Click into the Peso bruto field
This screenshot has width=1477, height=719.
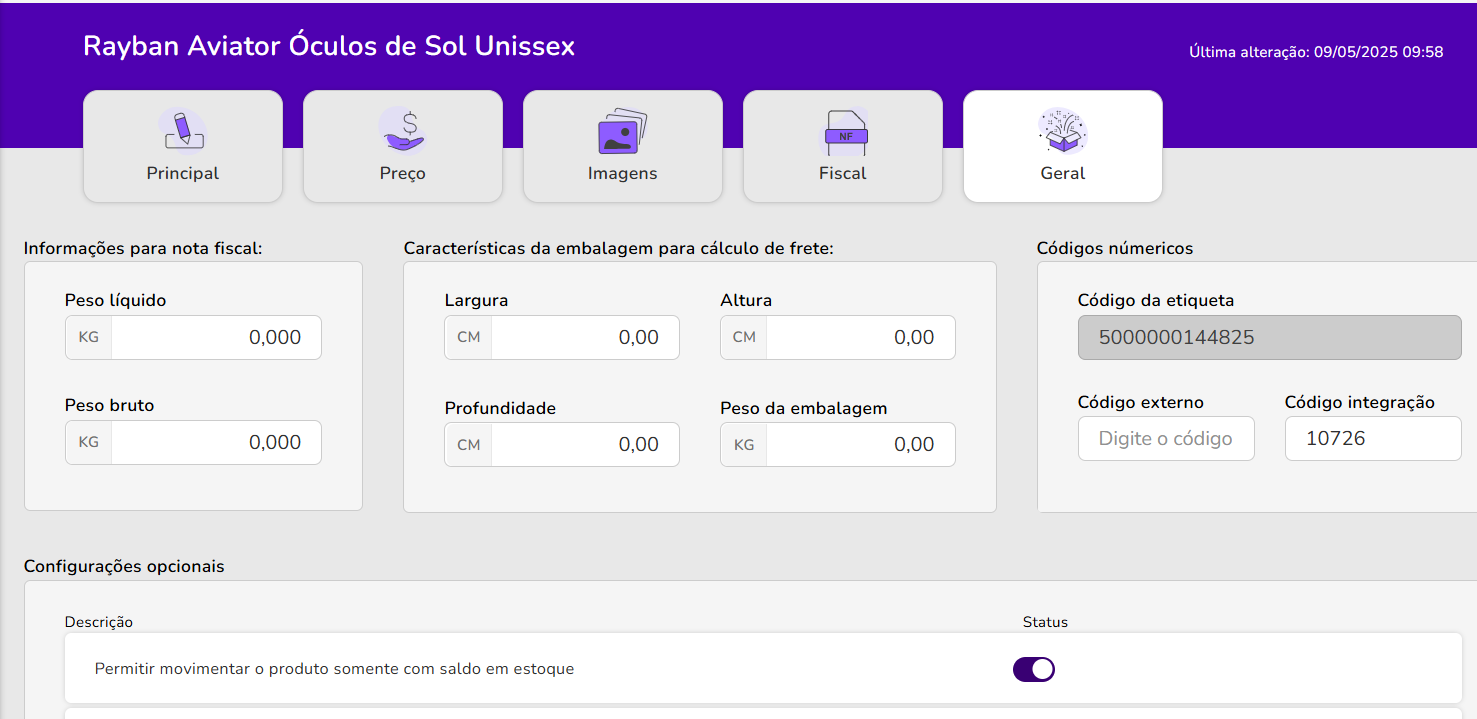tap(216, 443)
